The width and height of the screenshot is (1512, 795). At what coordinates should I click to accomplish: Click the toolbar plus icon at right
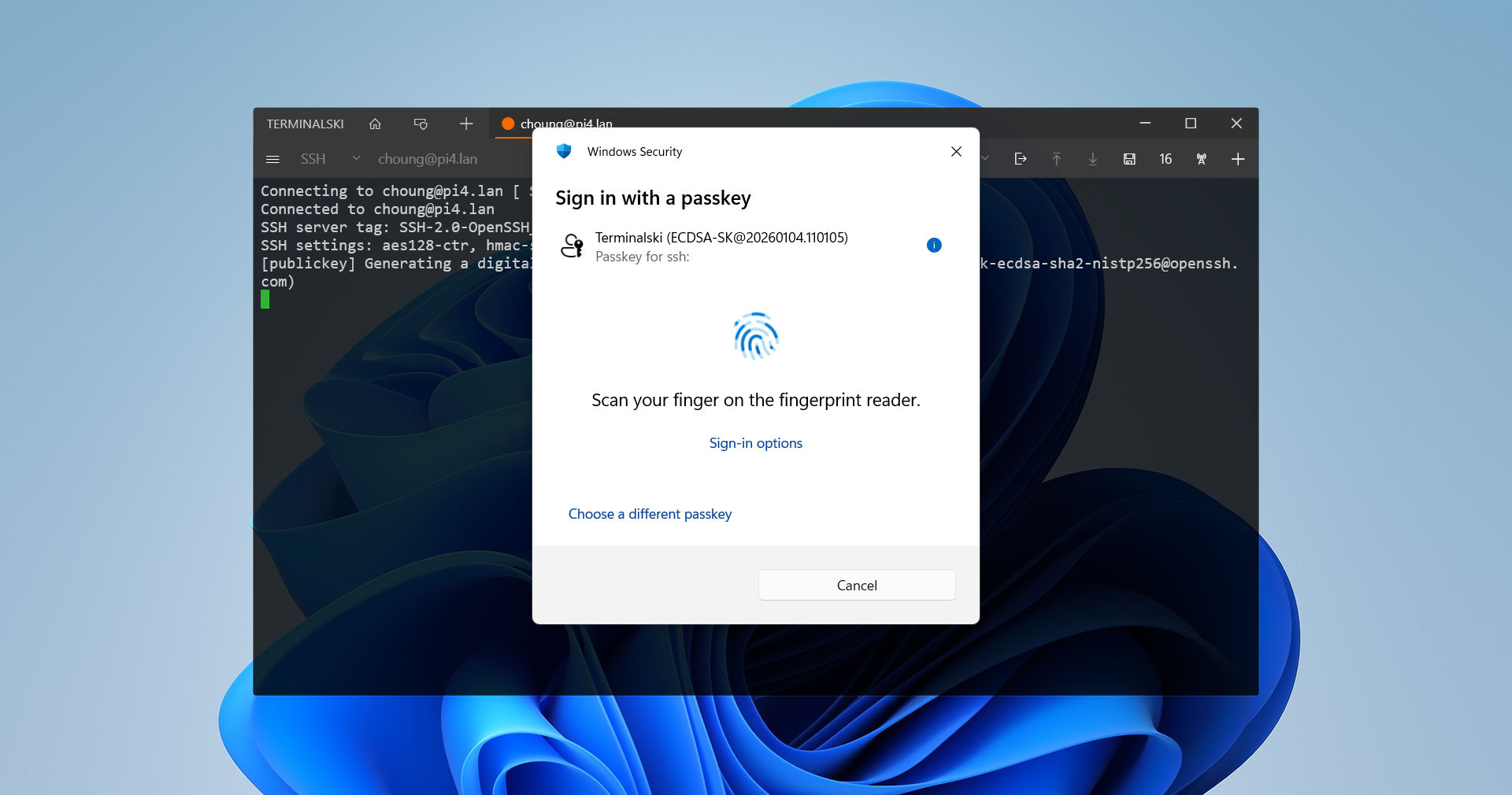[x=1238, y=159]
